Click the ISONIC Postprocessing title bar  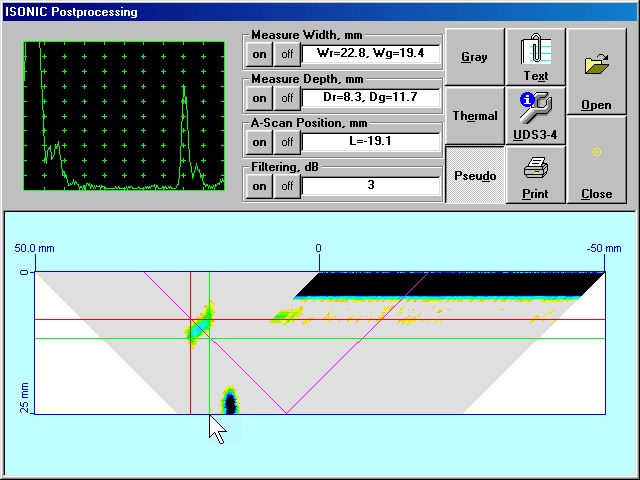(320, 12)
